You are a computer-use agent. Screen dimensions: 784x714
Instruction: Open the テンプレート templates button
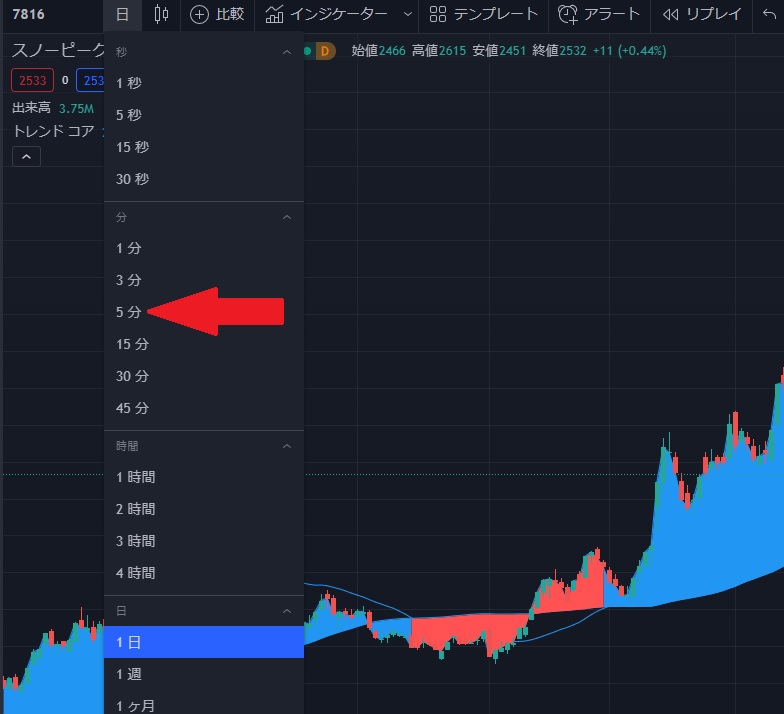click(484, 14)
